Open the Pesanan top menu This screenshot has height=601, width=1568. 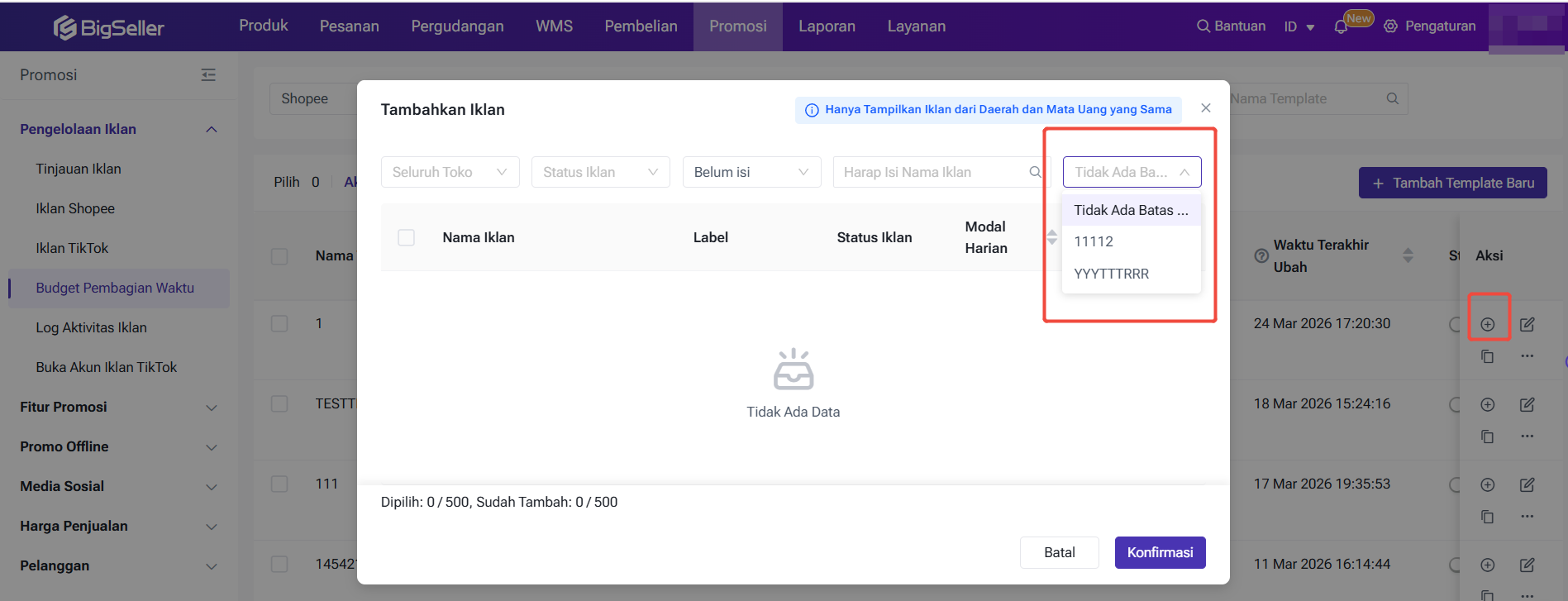tap(349, 26)
